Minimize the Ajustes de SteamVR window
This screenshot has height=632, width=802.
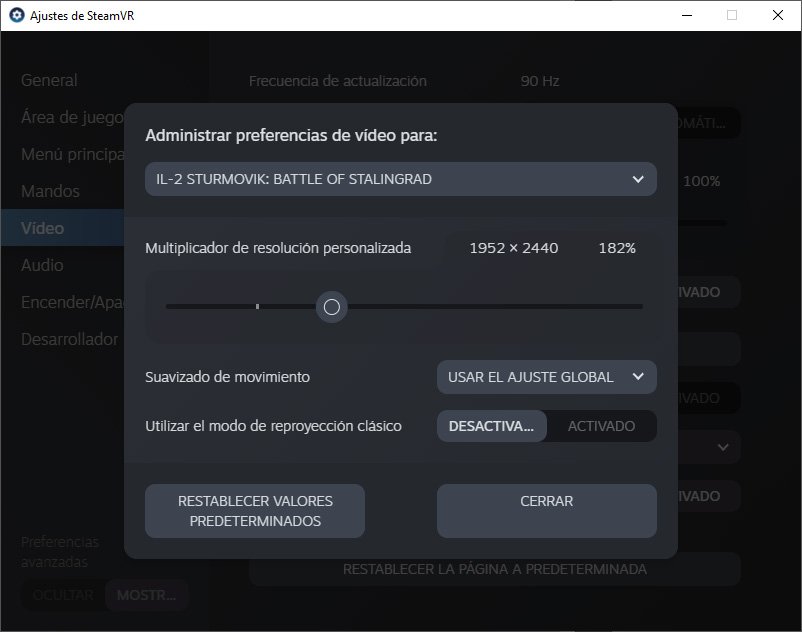point(687,15)
